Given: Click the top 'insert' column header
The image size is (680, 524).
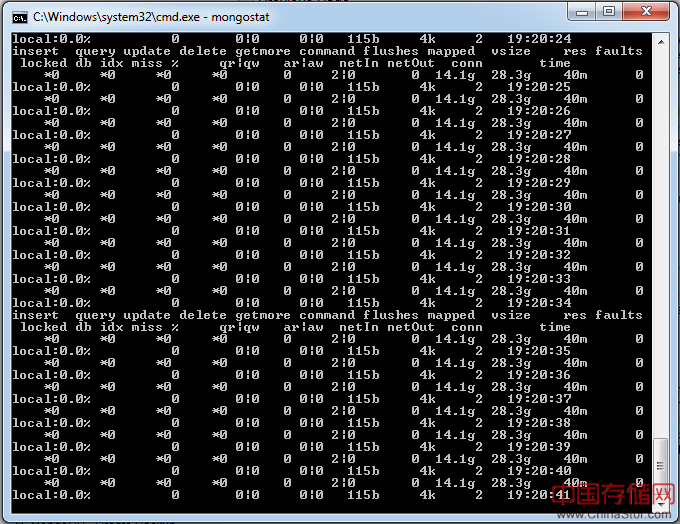Looking at the screenshot, I should pos(35,51).
